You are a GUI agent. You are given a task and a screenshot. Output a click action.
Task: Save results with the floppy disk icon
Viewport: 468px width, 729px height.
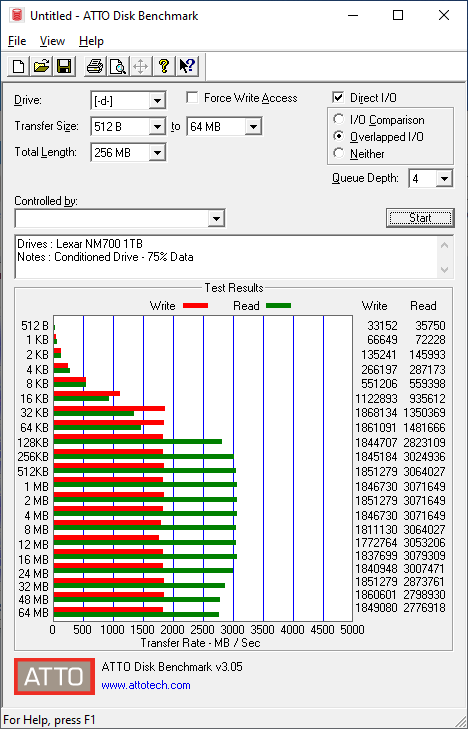click(x=64, y=66)
